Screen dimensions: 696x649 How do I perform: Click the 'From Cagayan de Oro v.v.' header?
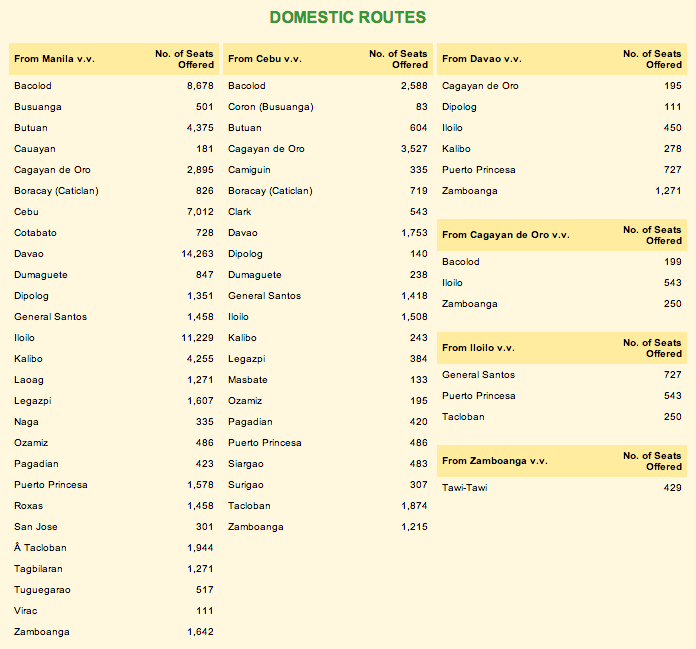coord(506,235)
